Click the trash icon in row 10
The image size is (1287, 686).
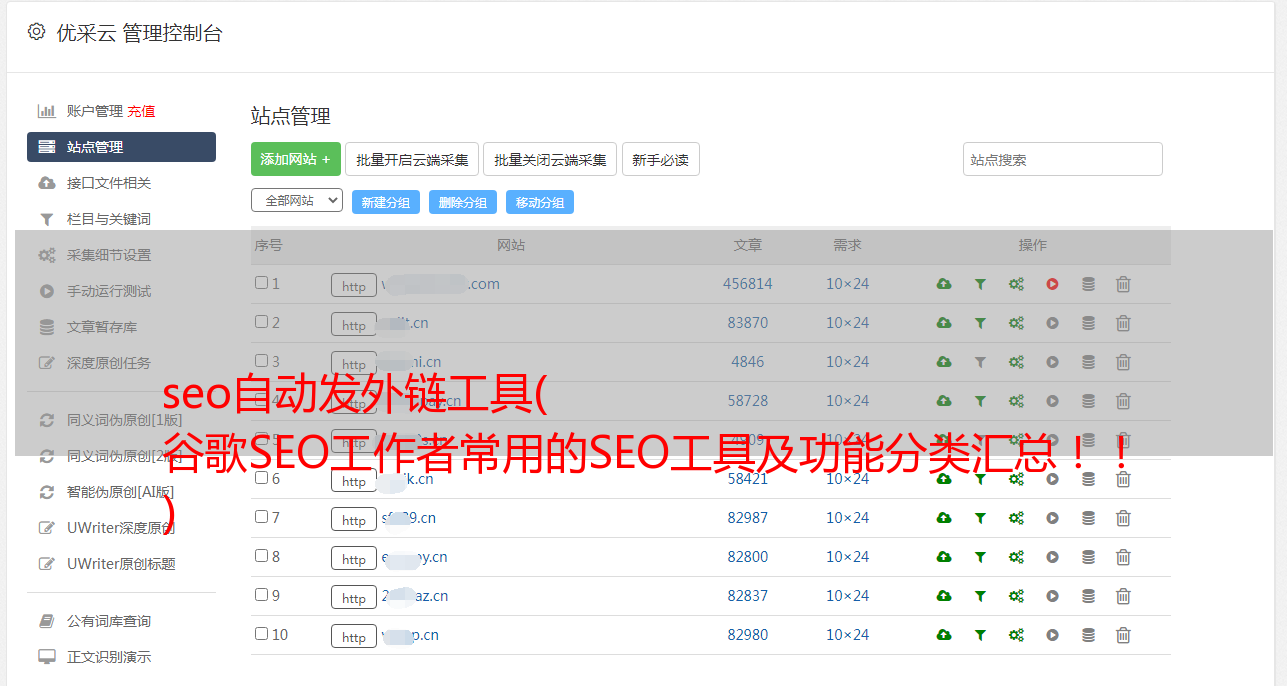pos(1123,635)
